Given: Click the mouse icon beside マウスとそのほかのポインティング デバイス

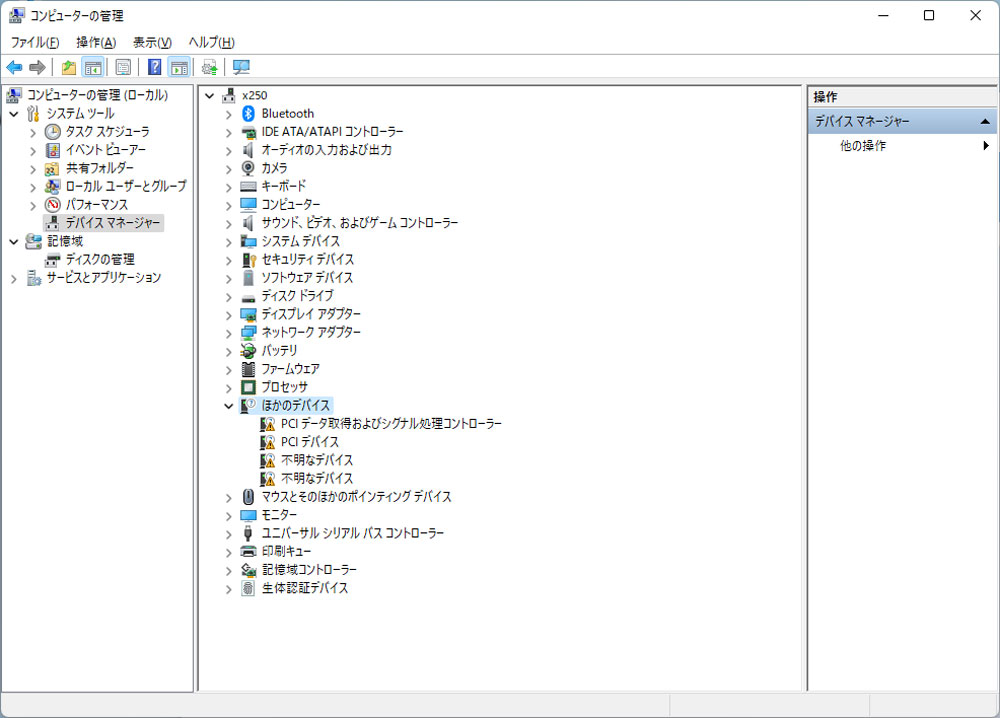Looking at the screenshot, I should (x=248, y=497).
